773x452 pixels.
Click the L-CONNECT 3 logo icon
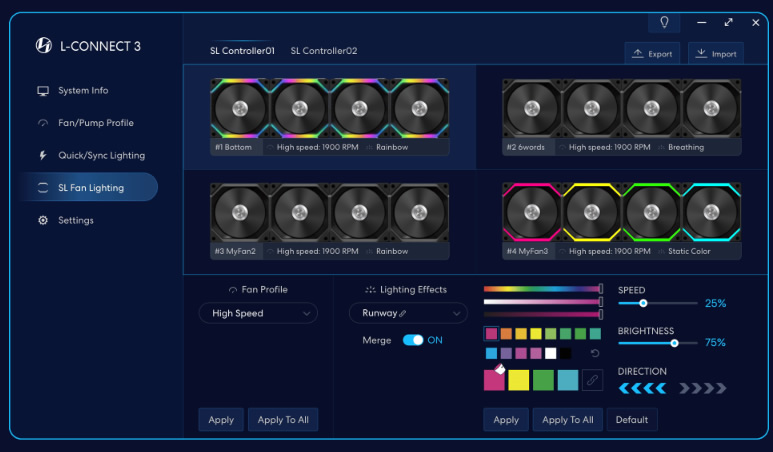(43, 45)
